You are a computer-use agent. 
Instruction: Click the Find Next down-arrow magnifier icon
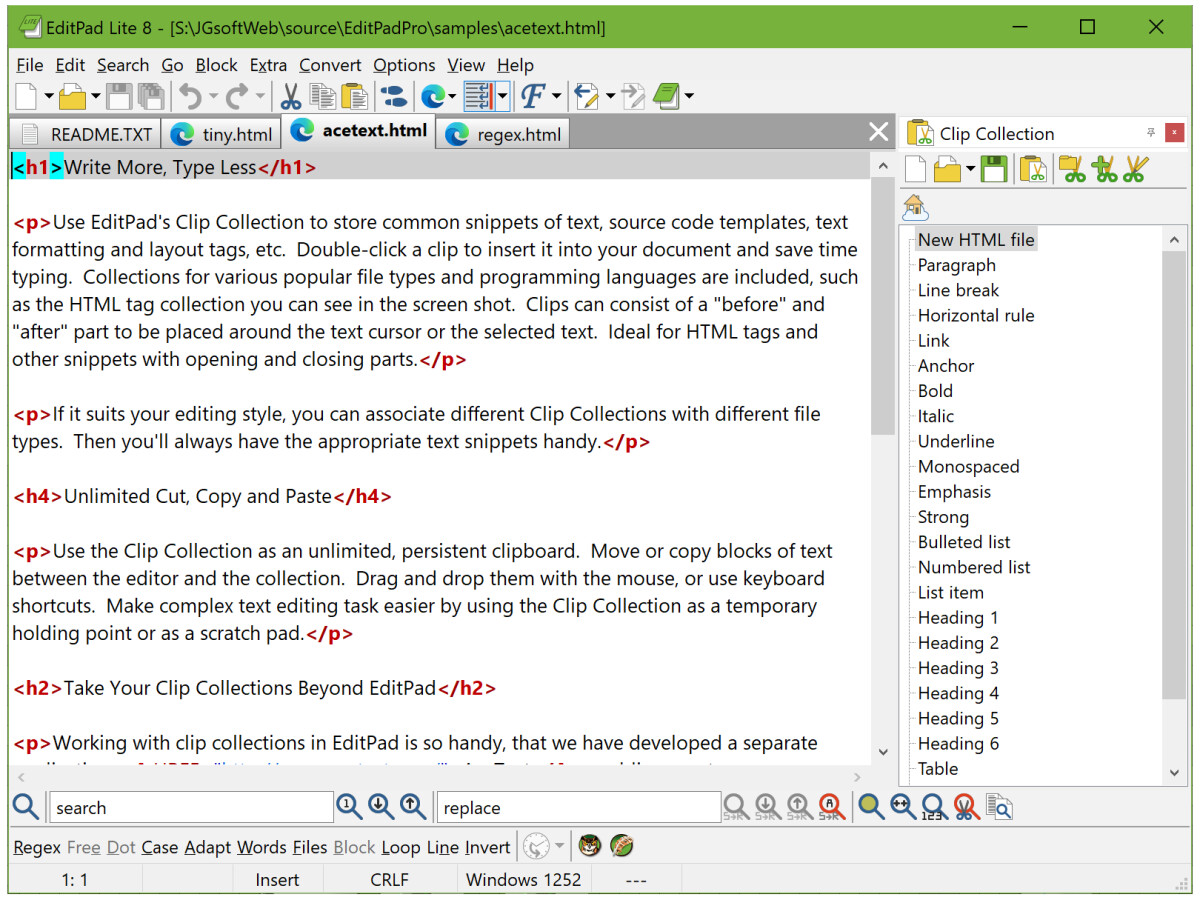pos(380,806)
